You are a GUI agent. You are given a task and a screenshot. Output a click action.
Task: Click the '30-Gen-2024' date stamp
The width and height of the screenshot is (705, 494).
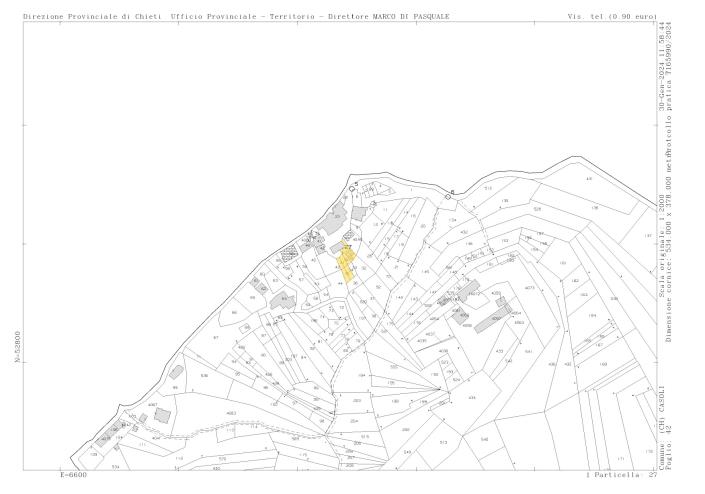point(662,90)
